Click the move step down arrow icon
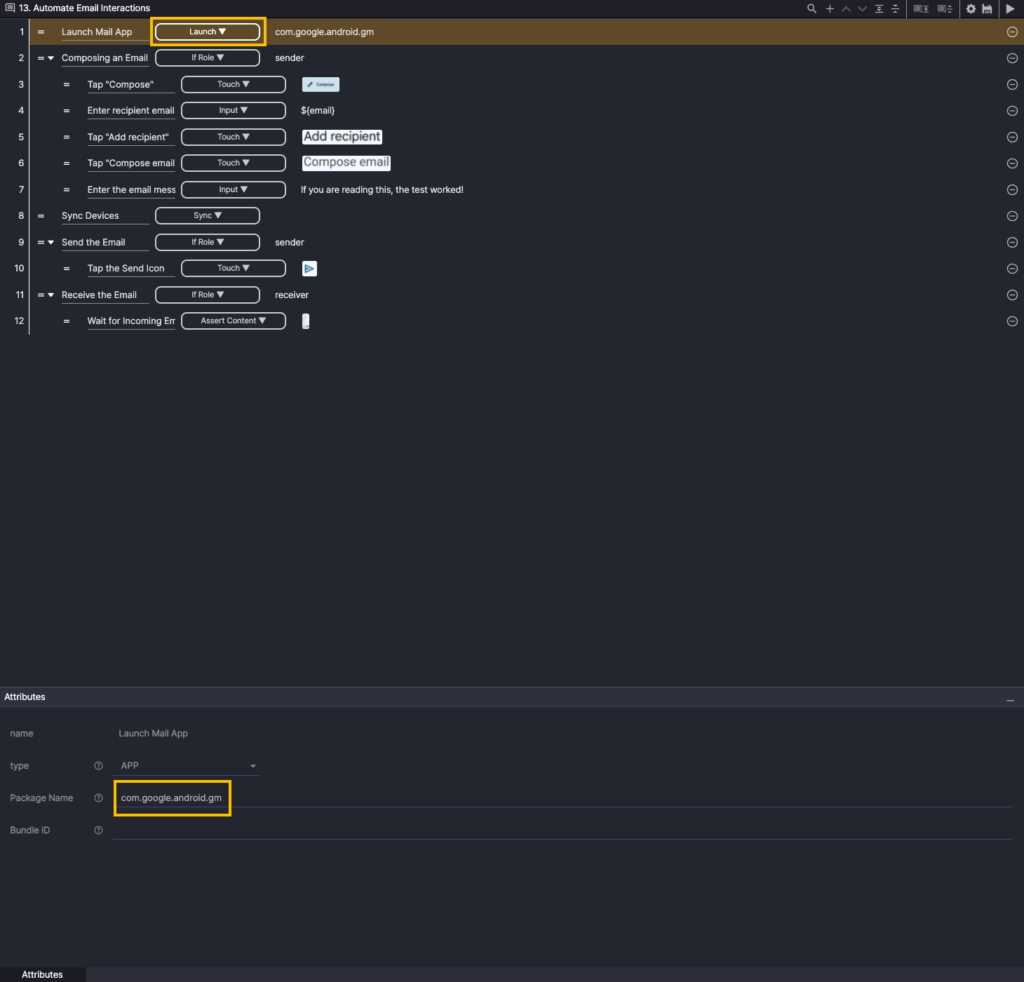1024x982 pixels. click(862, 8)
